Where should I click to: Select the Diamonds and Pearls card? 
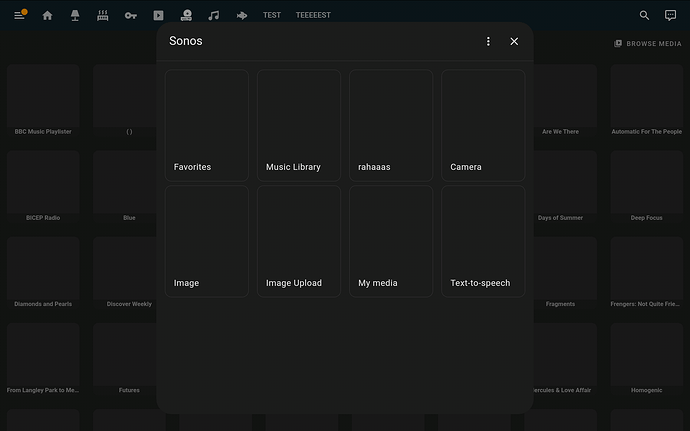pyautogui.click(x=43, y=273)
